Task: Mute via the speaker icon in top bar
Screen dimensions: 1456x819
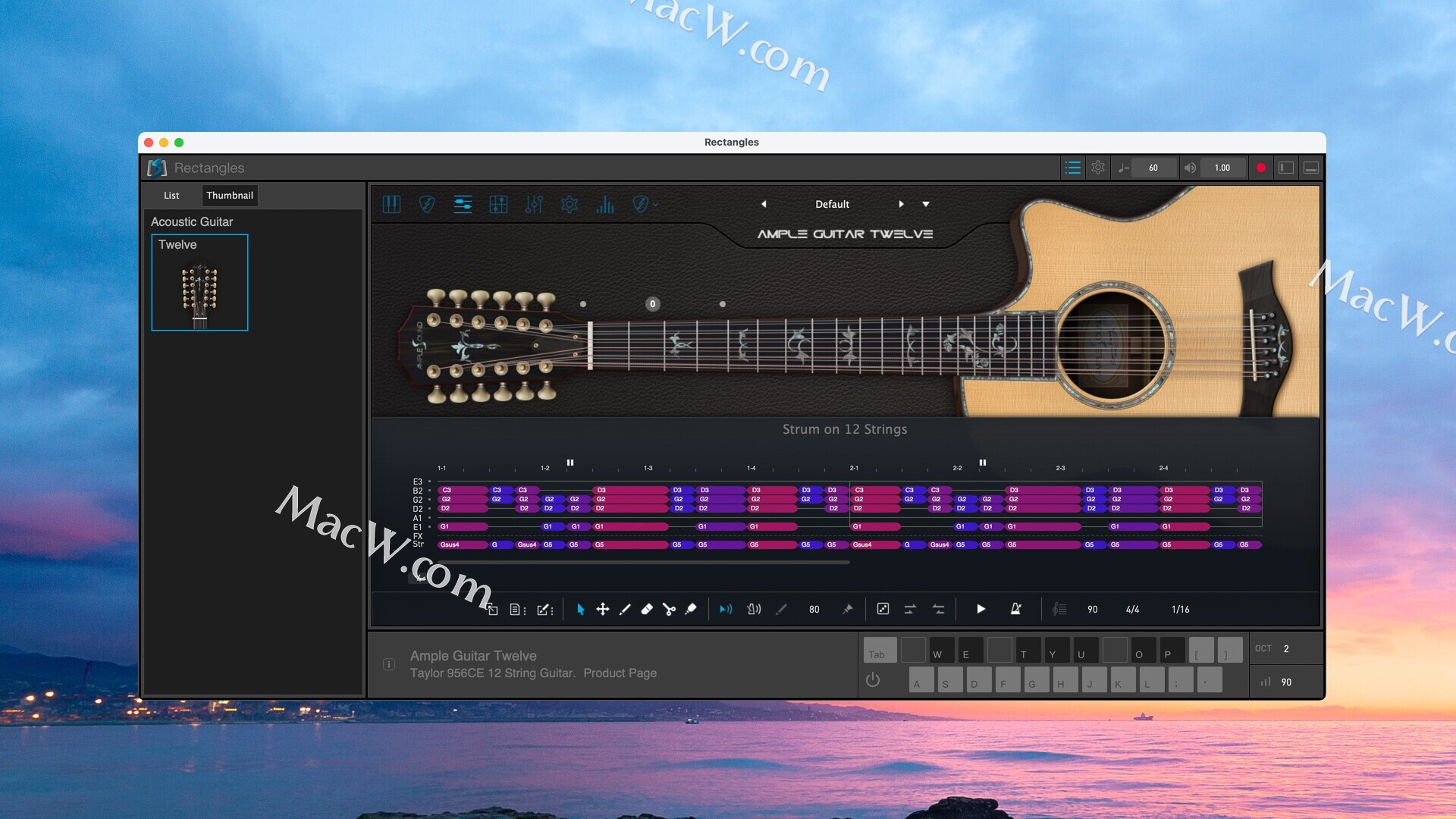Action: [1190, 168]
